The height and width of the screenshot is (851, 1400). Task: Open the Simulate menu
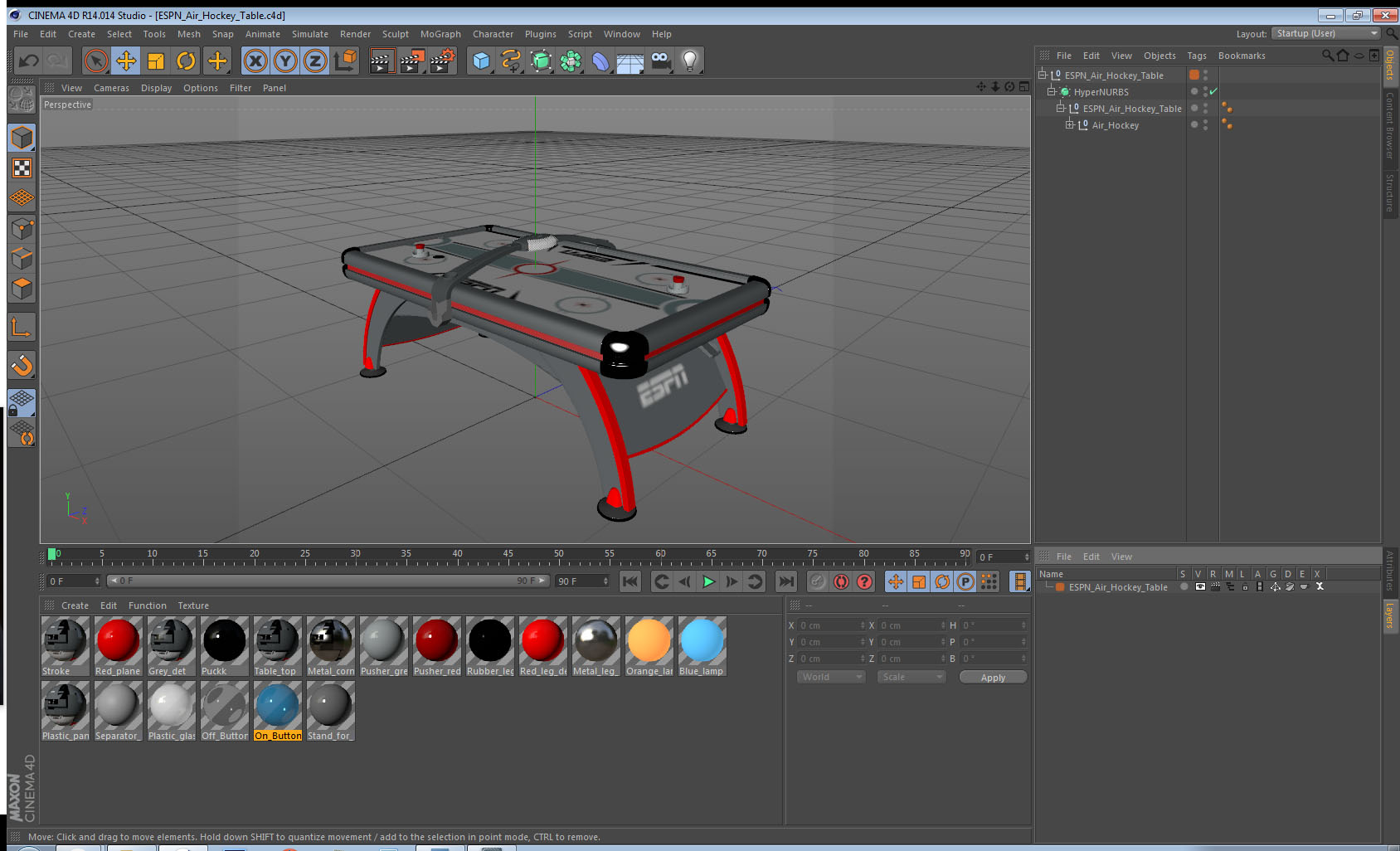pos(310,34)
